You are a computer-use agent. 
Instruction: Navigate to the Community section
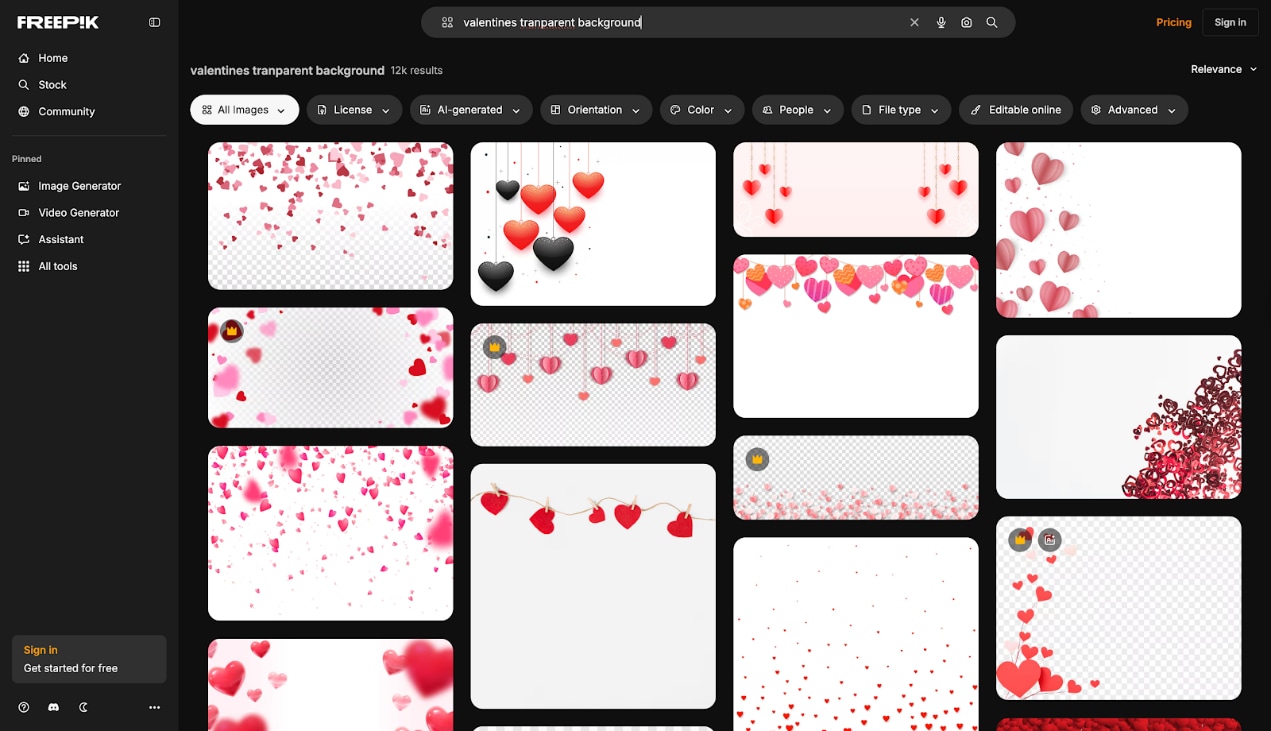coord(65,111)
